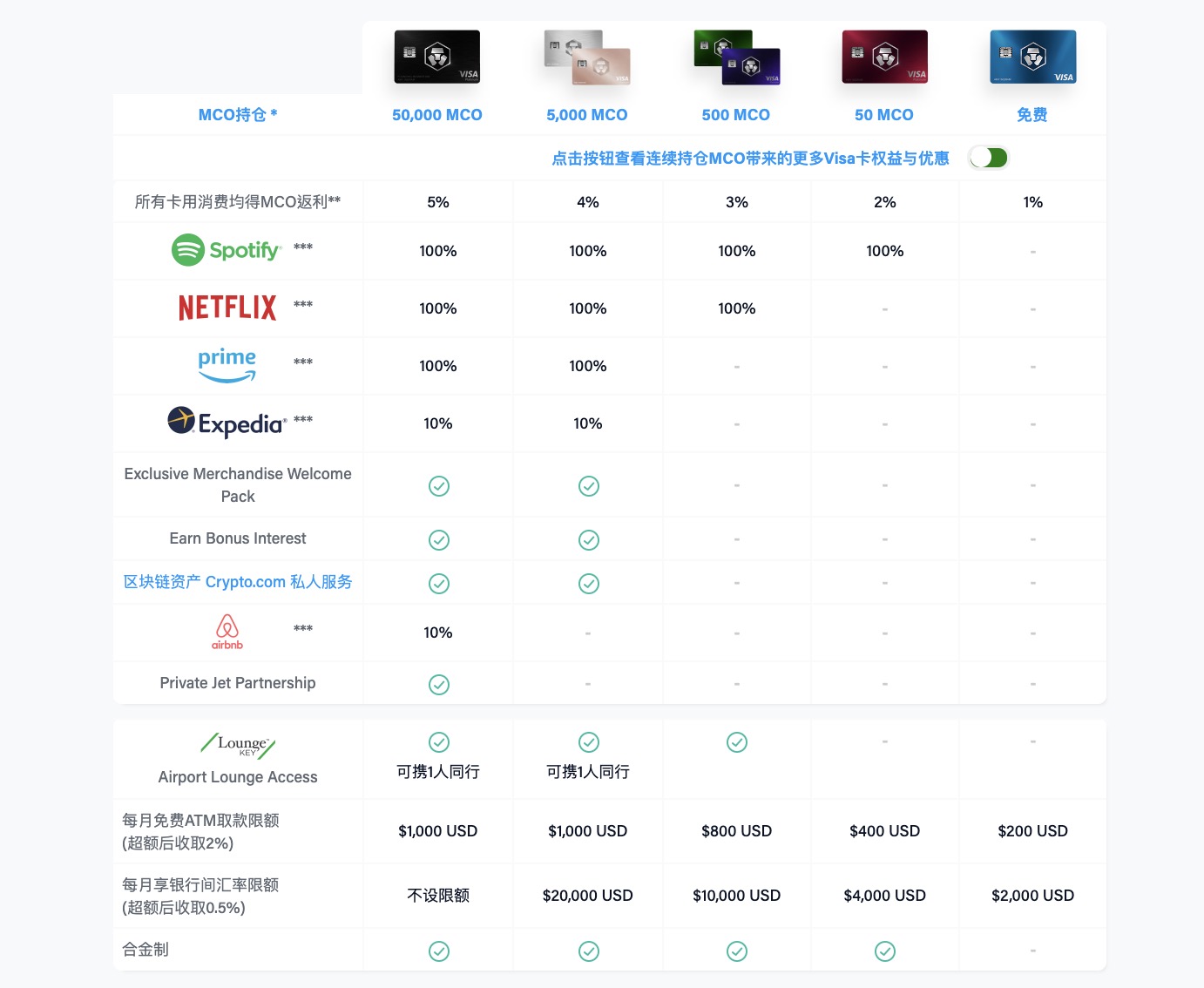This screenshot has width=1204, height=988.
Task: Click Prime 100% under 5,000 MCO
Action: (x=588, y=366)
